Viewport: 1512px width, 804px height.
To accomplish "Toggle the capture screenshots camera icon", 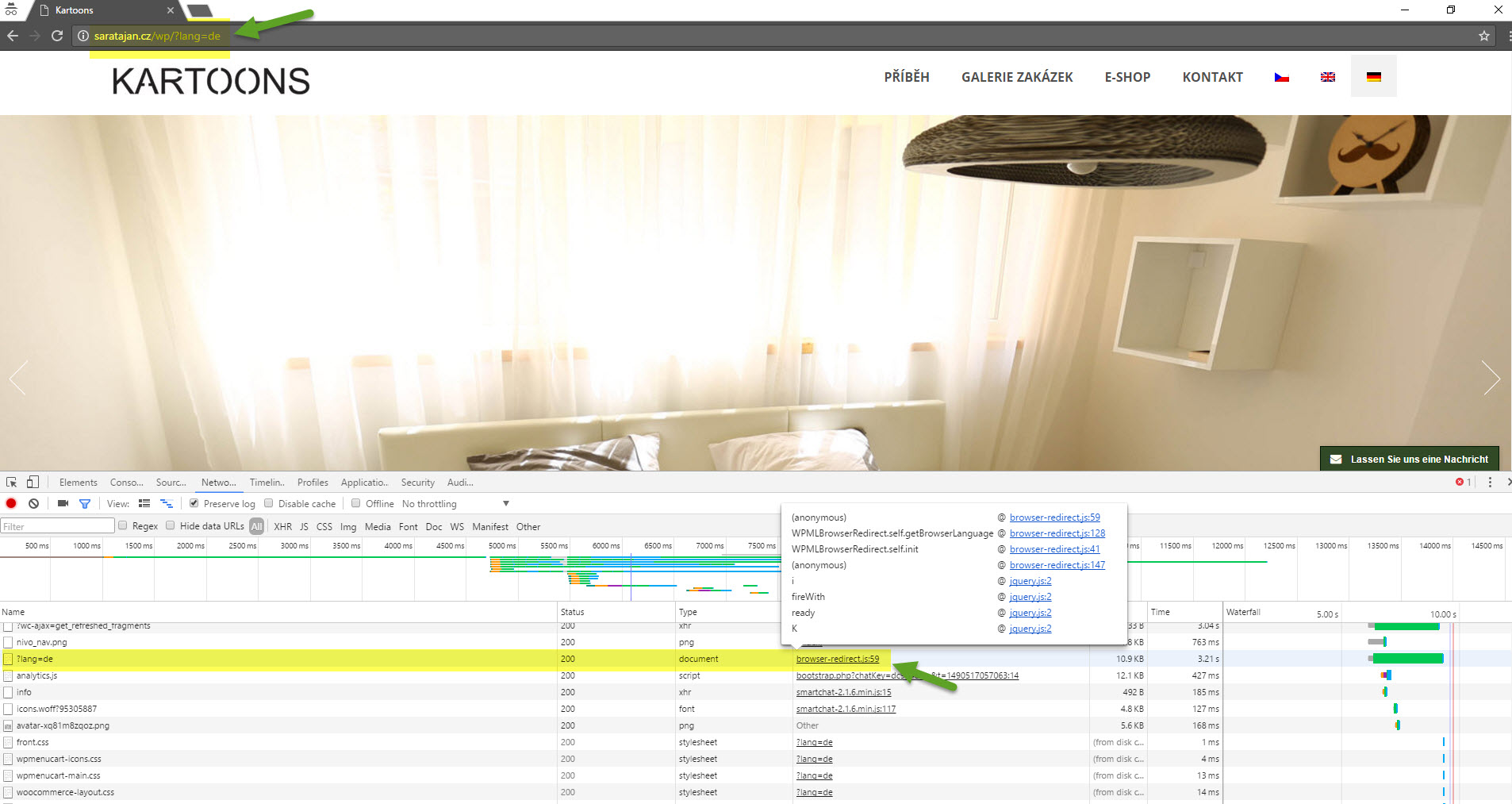I will point(63,503).
